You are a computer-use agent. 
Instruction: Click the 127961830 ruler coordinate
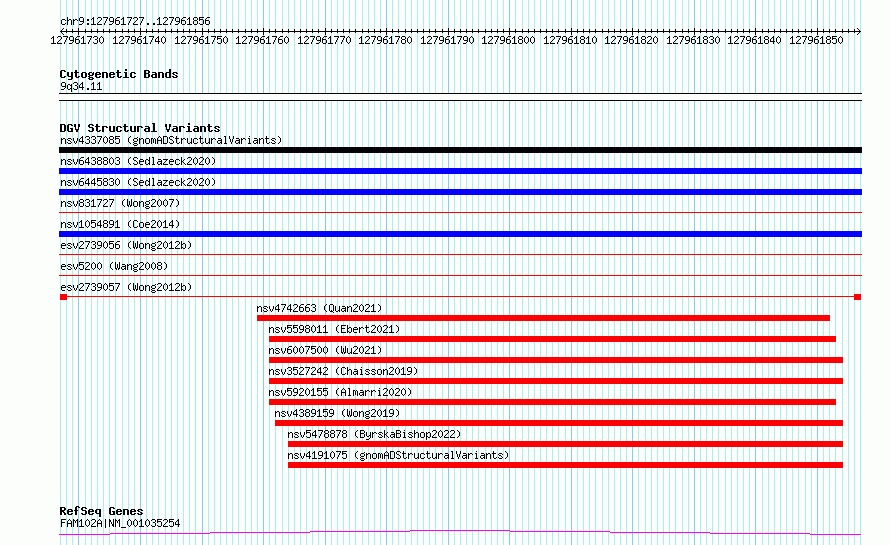[693, 40]
